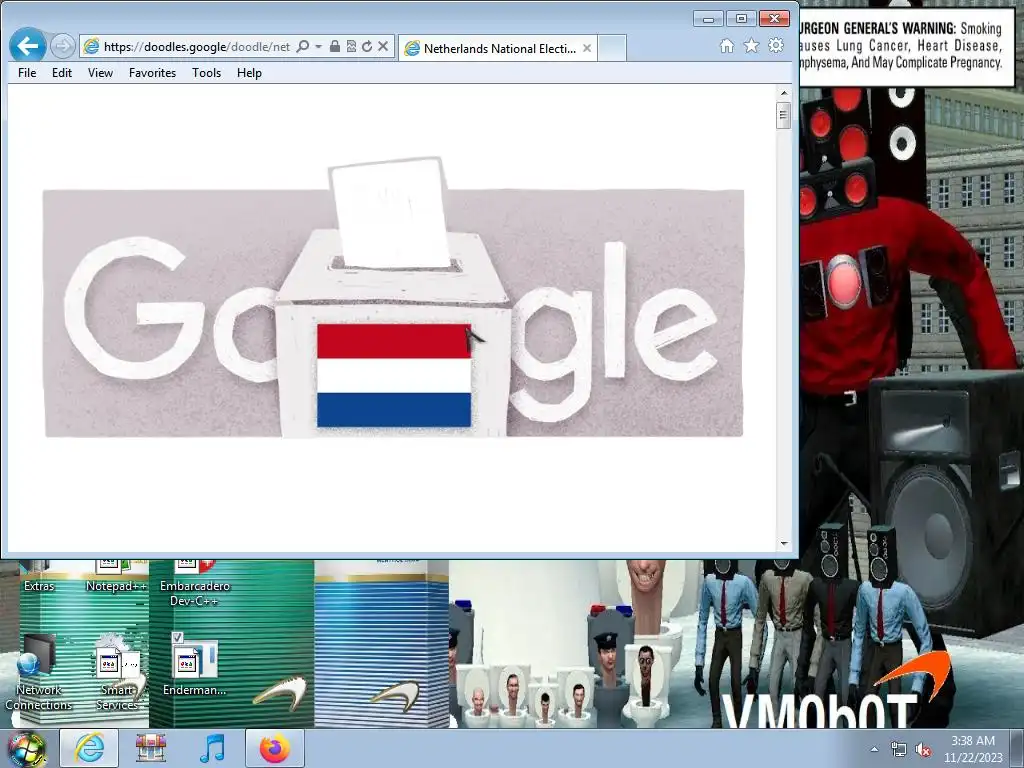
Task: Click the muted volume tray icon
Action: coord(923,750)
